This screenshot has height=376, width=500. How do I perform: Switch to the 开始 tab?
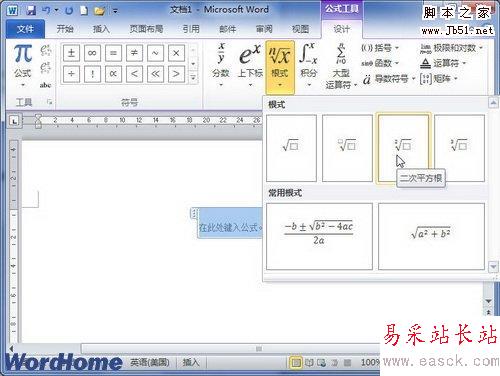[x=65, y=29]
